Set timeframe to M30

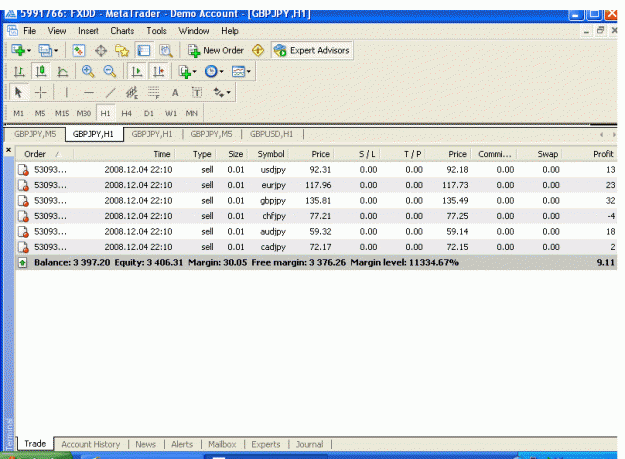click(84, 114)
